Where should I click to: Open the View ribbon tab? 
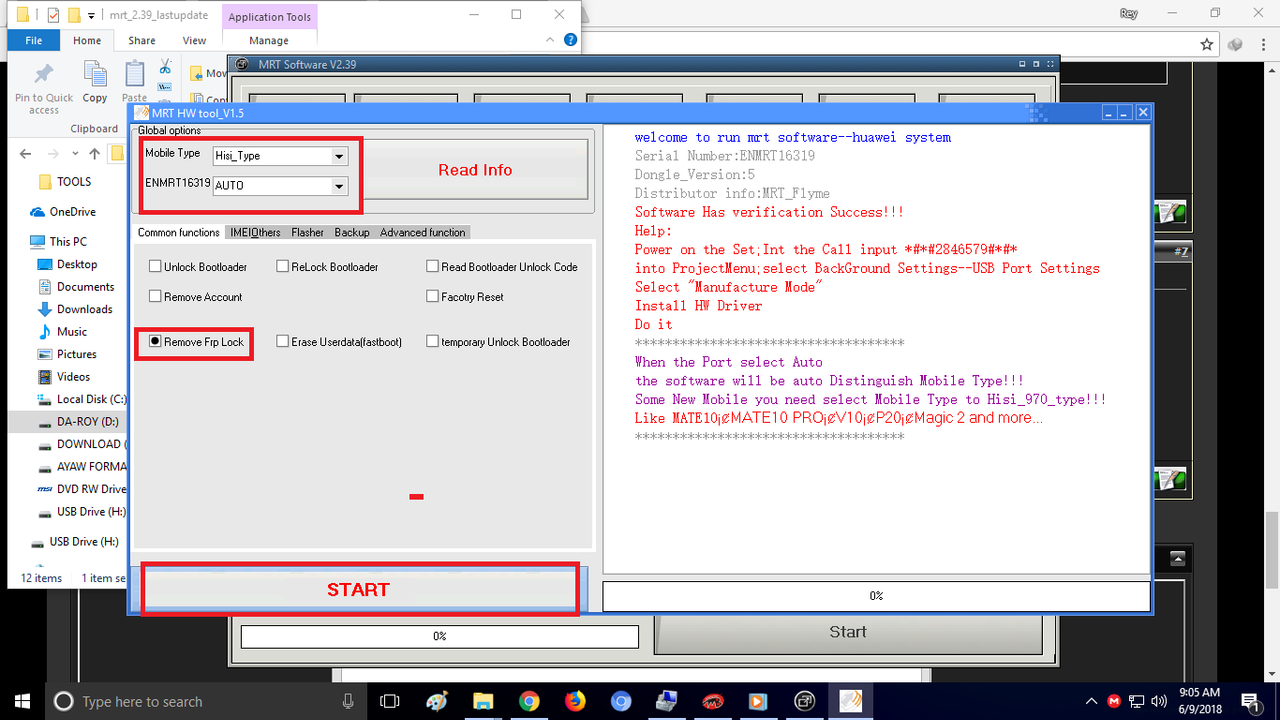pos(194,41)
